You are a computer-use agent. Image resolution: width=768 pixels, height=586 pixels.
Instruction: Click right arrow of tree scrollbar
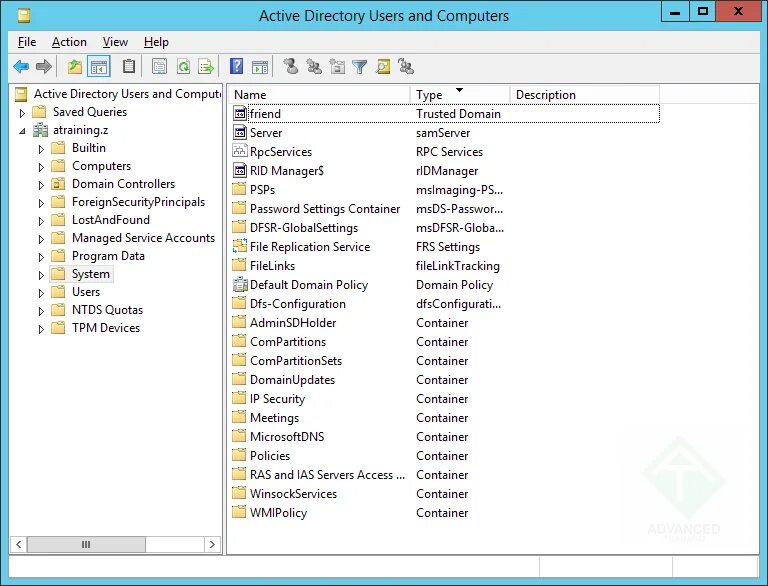coord(212,544)
